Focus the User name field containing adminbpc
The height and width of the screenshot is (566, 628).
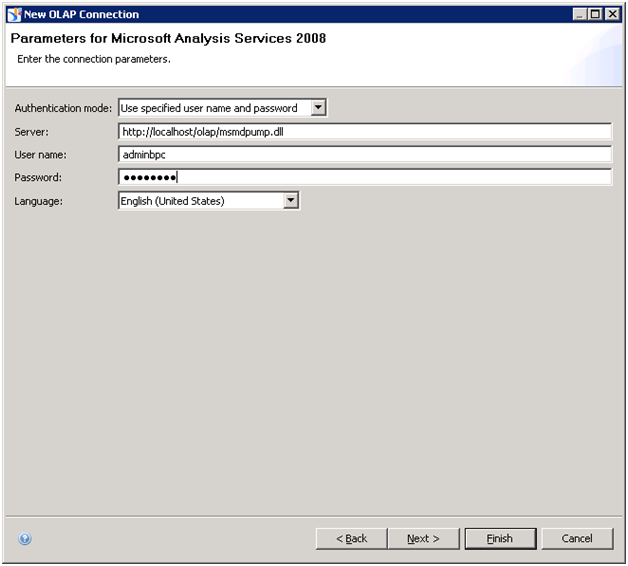click(364, 154)
